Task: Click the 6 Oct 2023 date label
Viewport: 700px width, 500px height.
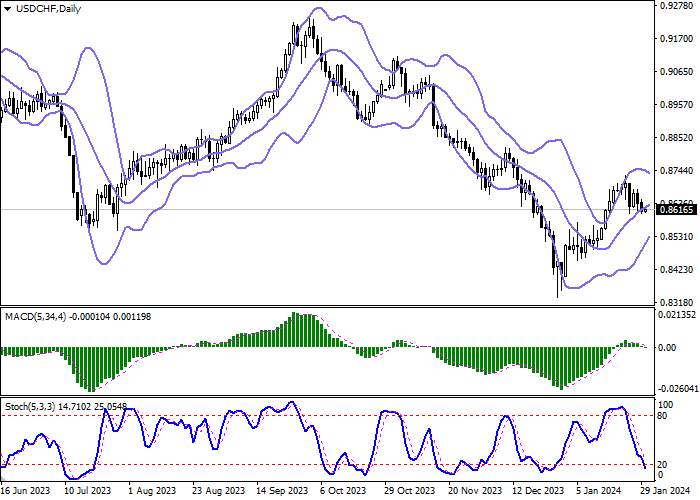Action: (343, 491)
